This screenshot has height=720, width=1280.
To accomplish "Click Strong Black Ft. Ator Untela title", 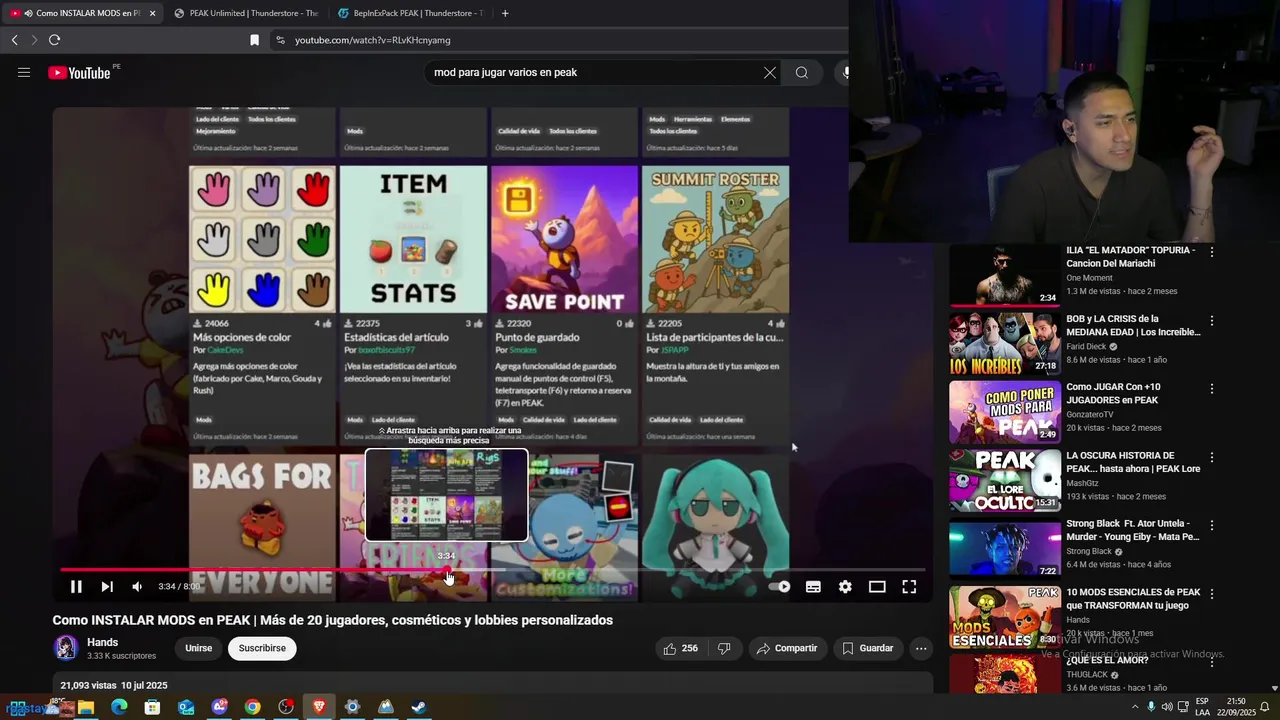I will click(1132, 530).
